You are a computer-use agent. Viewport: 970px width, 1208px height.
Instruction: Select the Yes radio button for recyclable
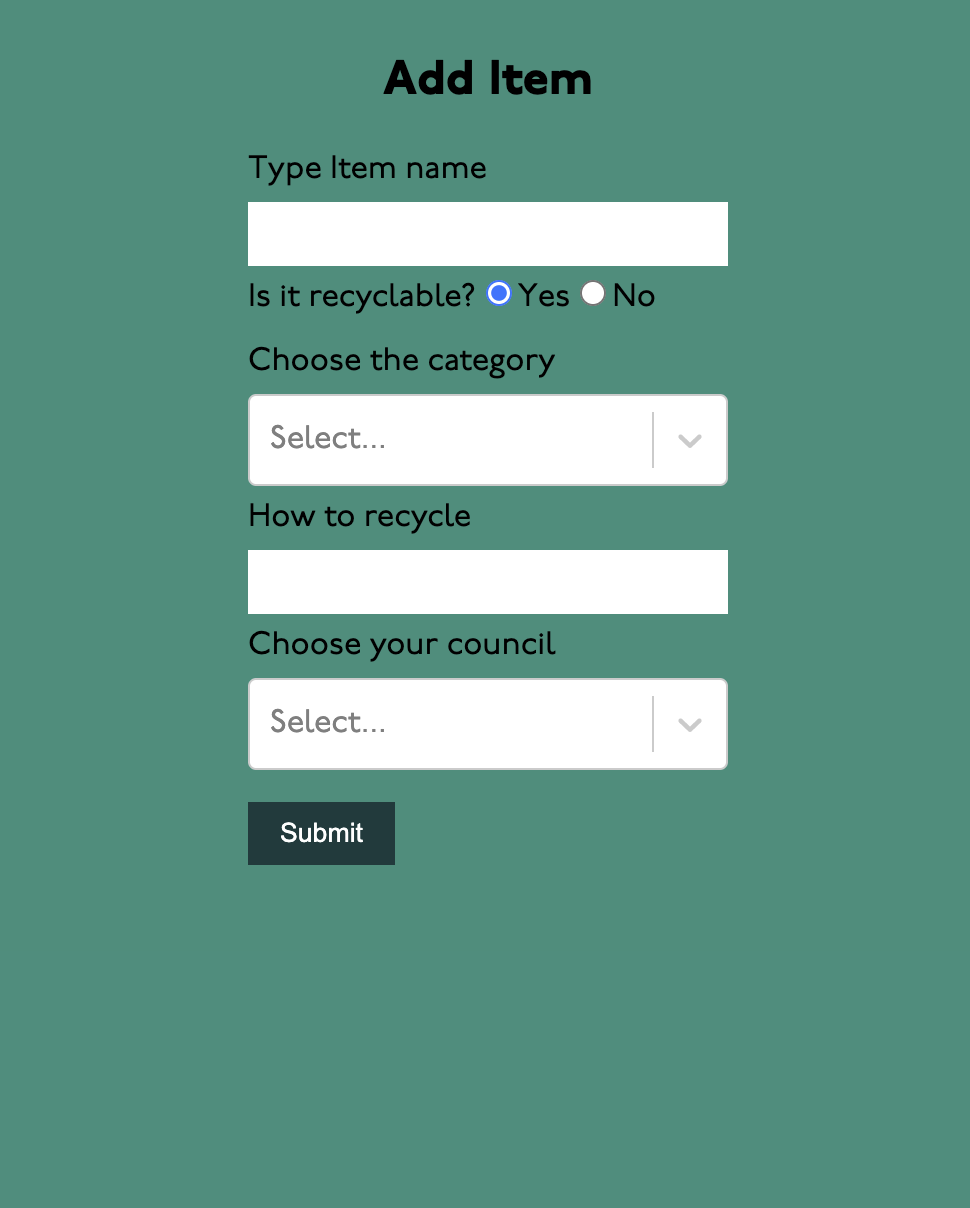click(498, 294)
